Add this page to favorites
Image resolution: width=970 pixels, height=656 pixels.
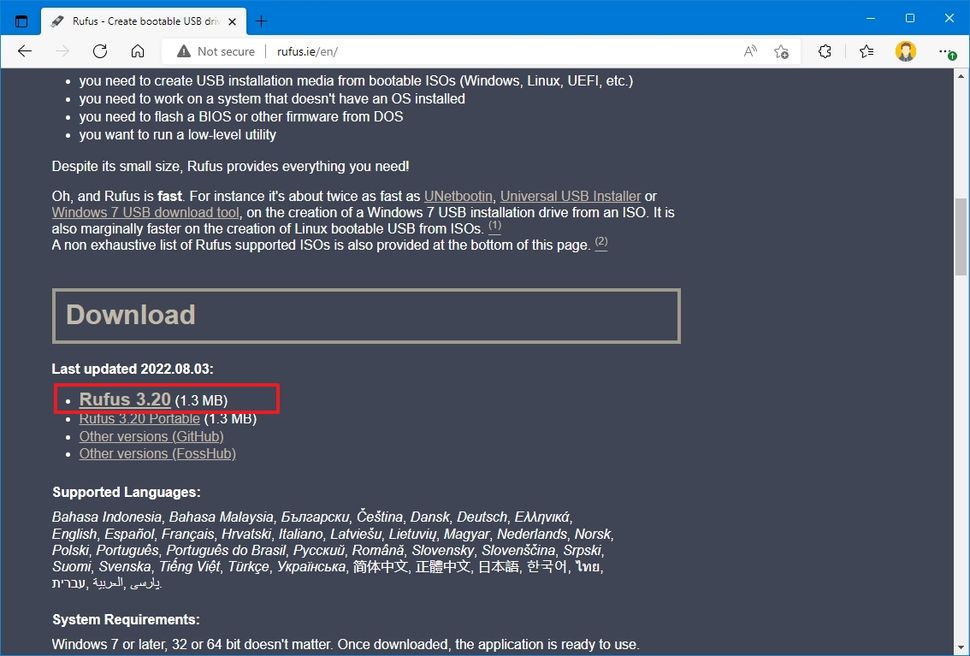(x=783, y=51)
